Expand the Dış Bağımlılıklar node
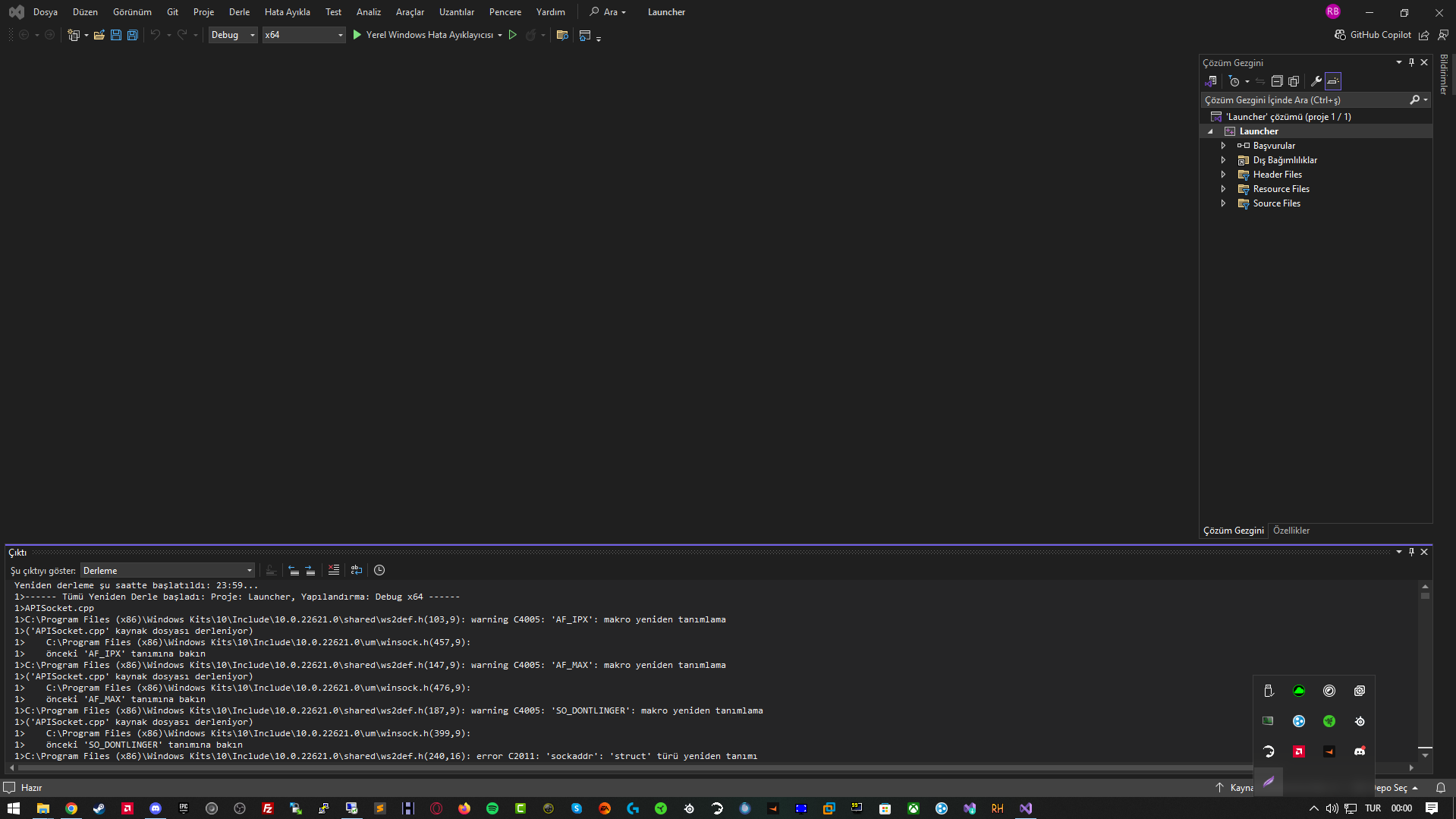The height and width of the screenshot is (819, 1456). click(1223, 160)
